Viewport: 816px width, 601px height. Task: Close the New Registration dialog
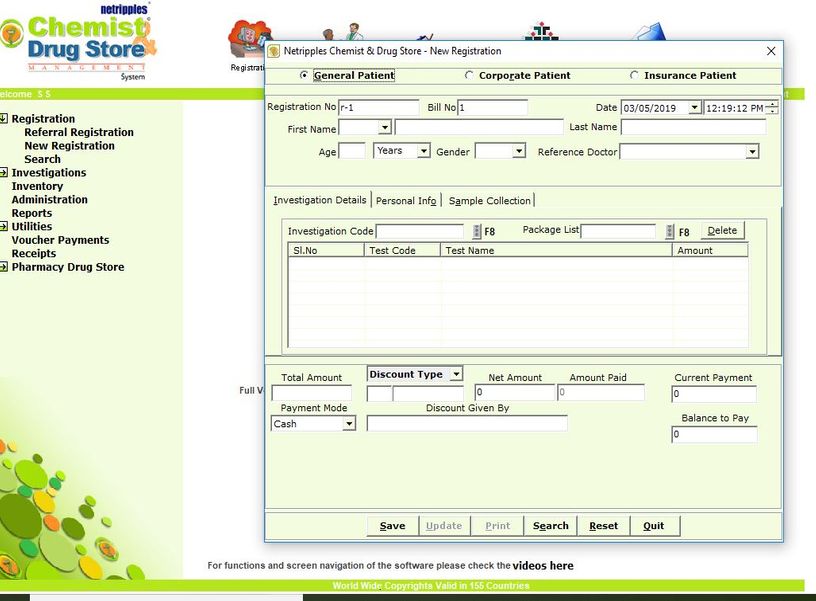771,51
